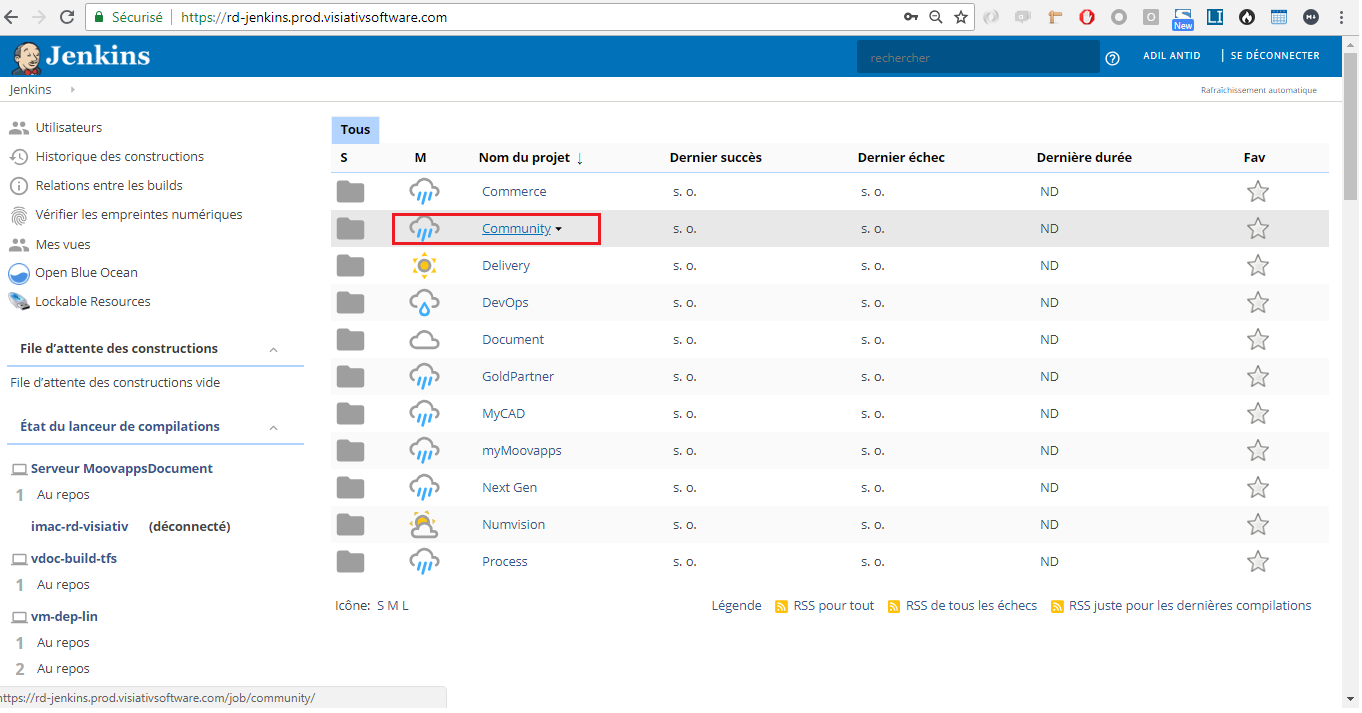
Task: Click the Commerce folder icon
Action: click(x=350, y=192)
